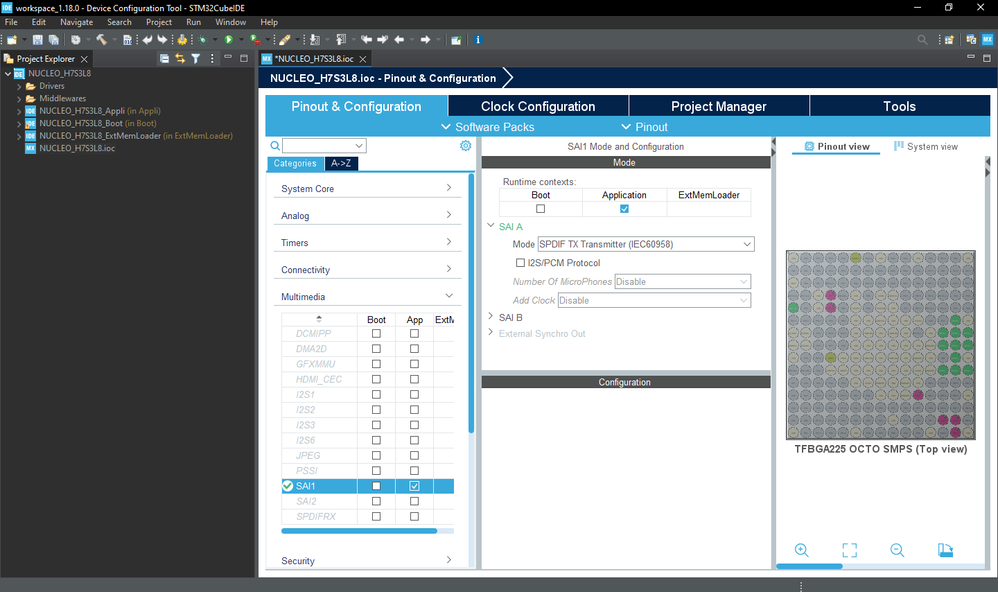Image resolution: width=998 pixels, height=592 pixels.
Task: Click the Debug bug icon
Action: click(203, 39)
